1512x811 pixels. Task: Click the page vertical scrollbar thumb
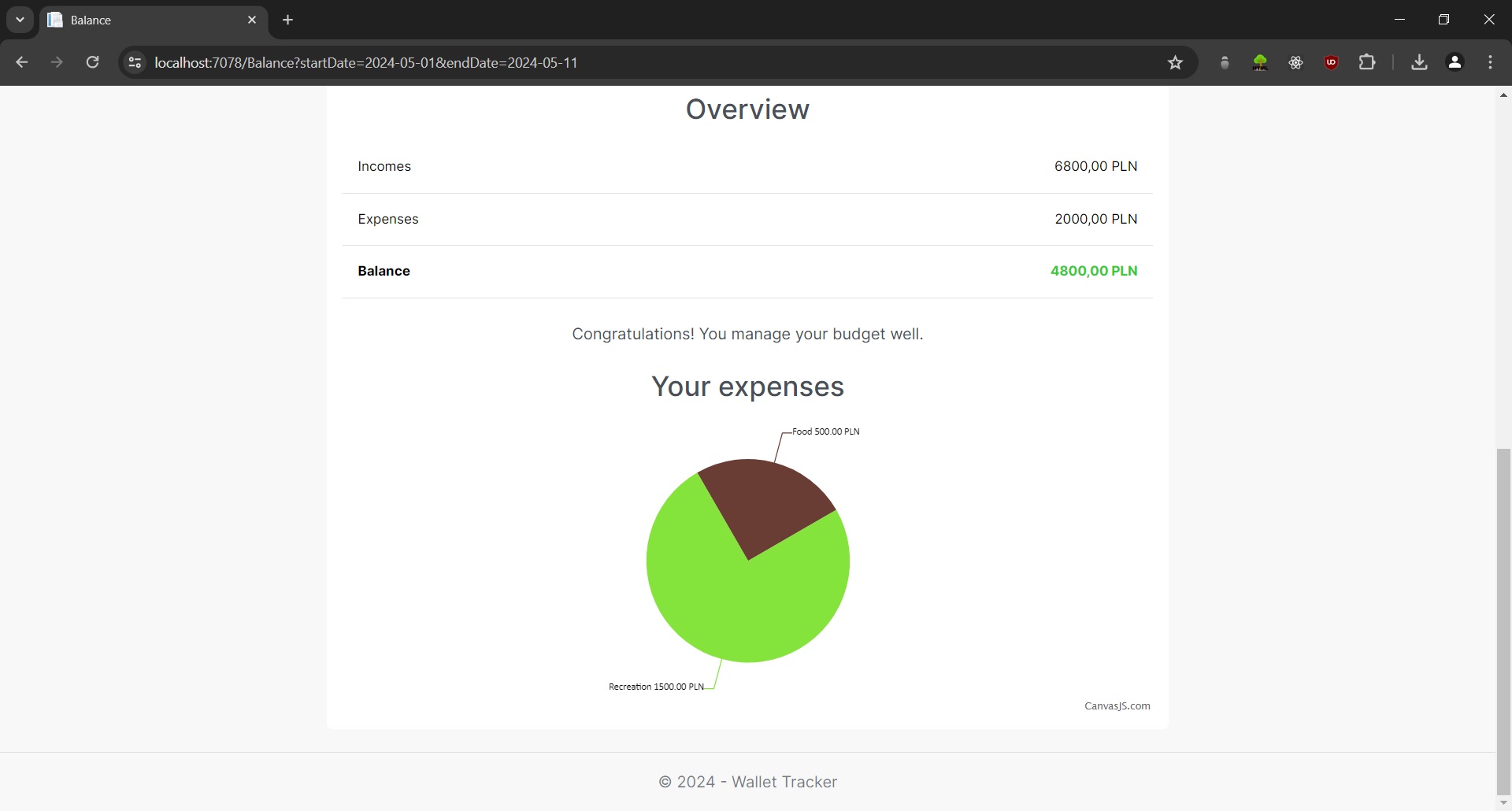pyautogui.click(x=1503, y=622)
